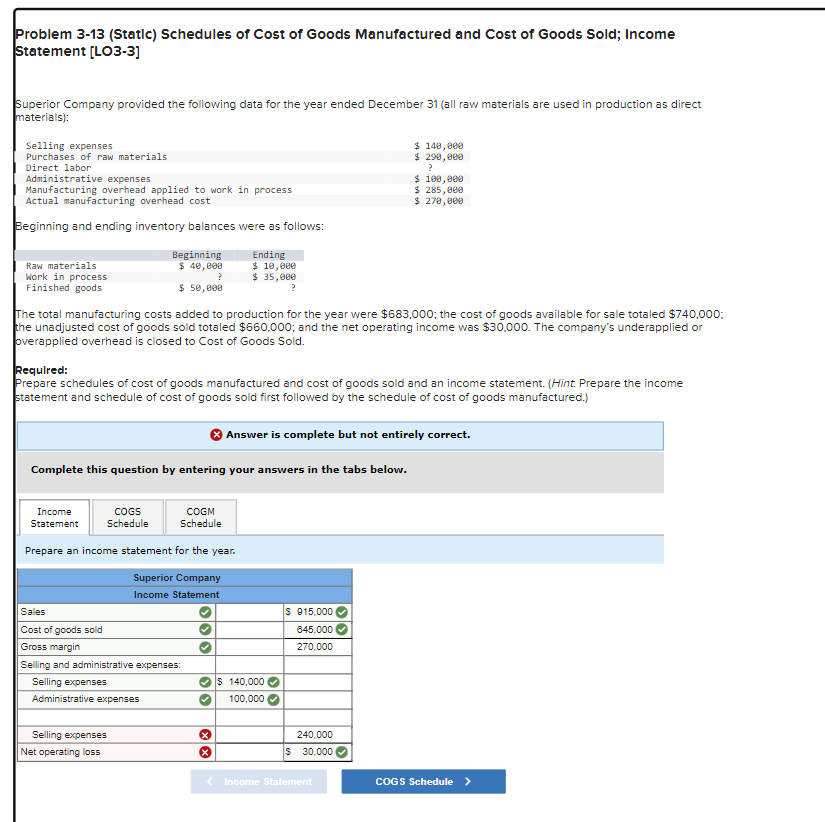Click the green checkmark next to $30,000
This screenshot has height=822, width=825.
(x=341, y=752)
